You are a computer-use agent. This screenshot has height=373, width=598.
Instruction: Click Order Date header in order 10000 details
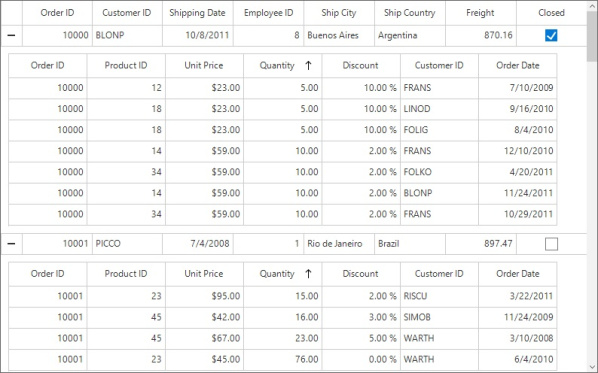(518, 66)
